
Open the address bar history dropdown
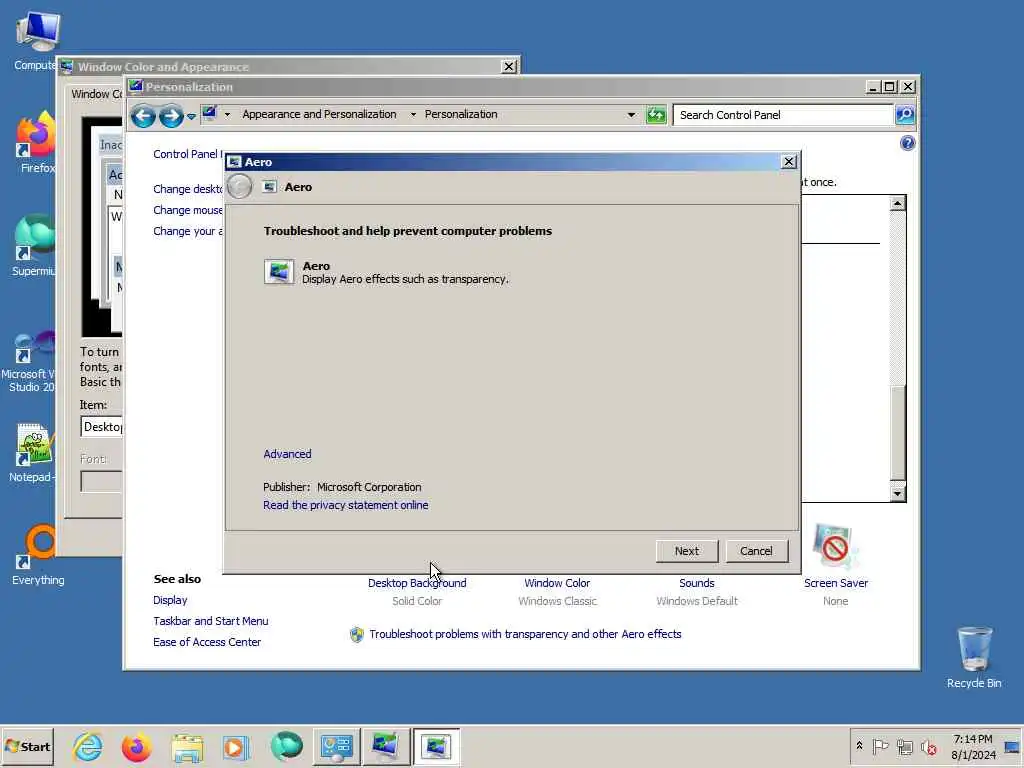tap(631, 115)
